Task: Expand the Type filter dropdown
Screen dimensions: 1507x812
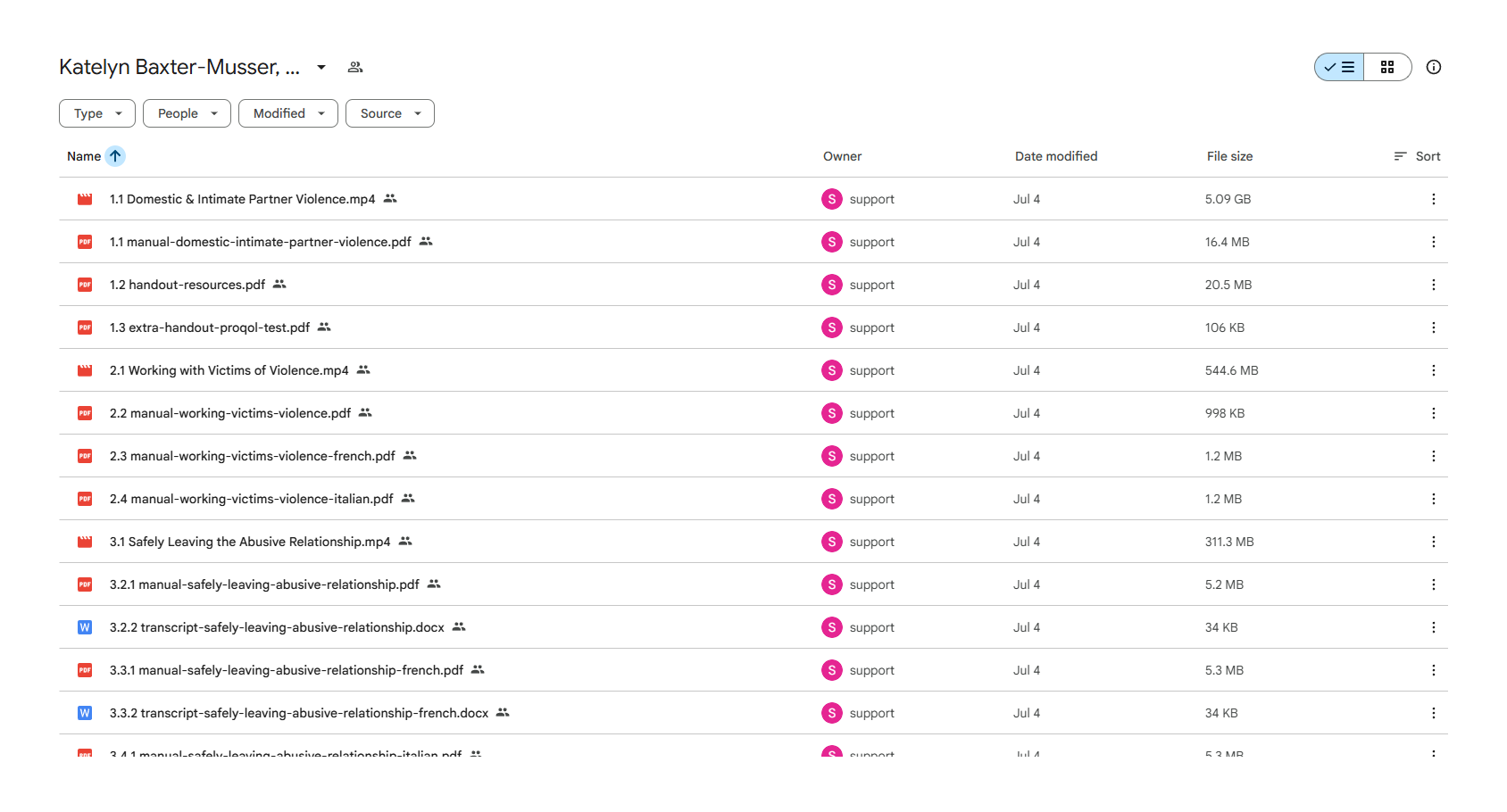Action: [97, 113]
